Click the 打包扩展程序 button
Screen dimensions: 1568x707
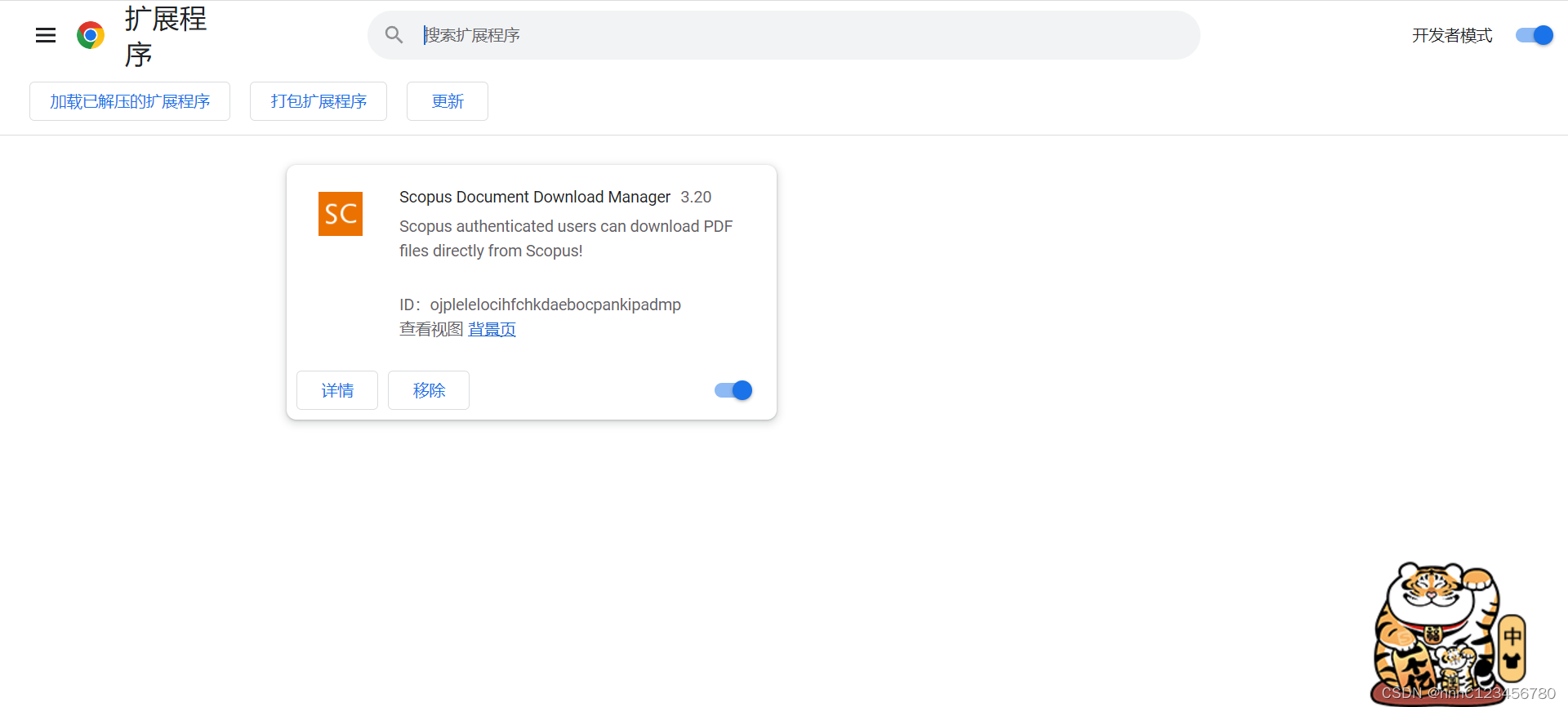click(318, 101)
